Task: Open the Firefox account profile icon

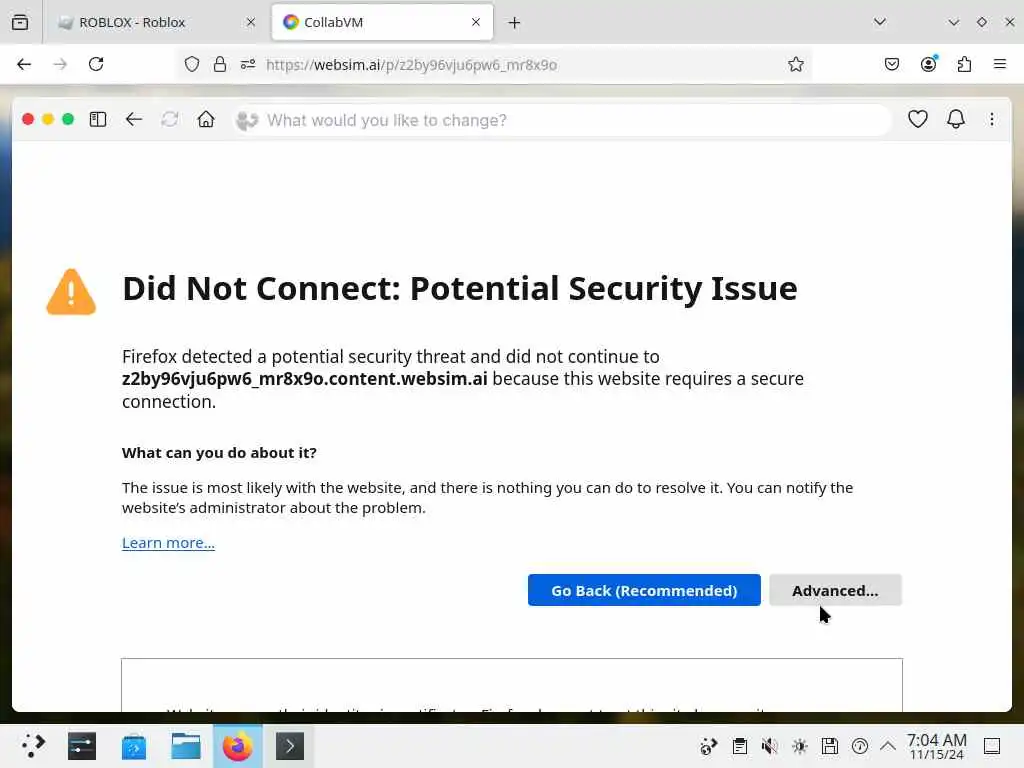Action: coord(929,64)
